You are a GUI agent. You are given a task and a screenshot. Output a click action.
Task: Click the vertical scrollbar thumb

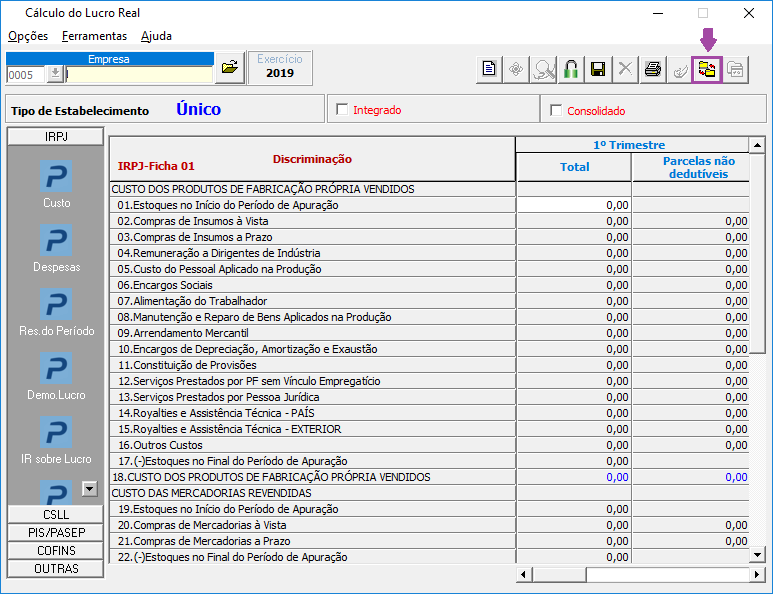coord(757,253)
